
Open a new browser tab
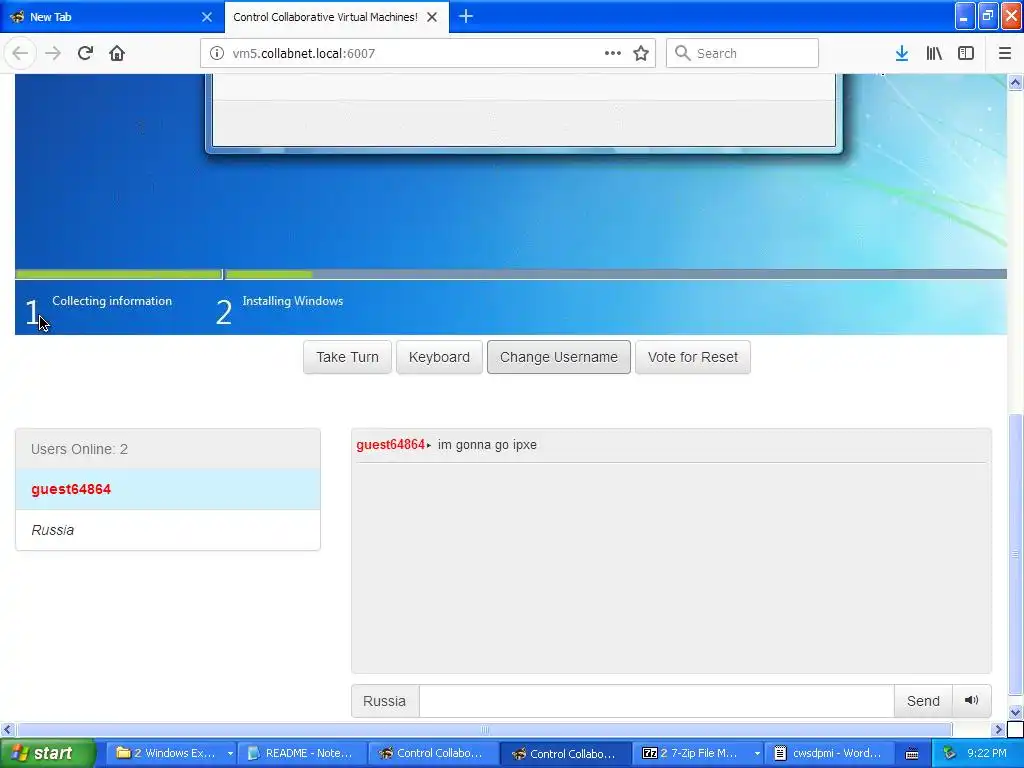[x=466, y=16]
